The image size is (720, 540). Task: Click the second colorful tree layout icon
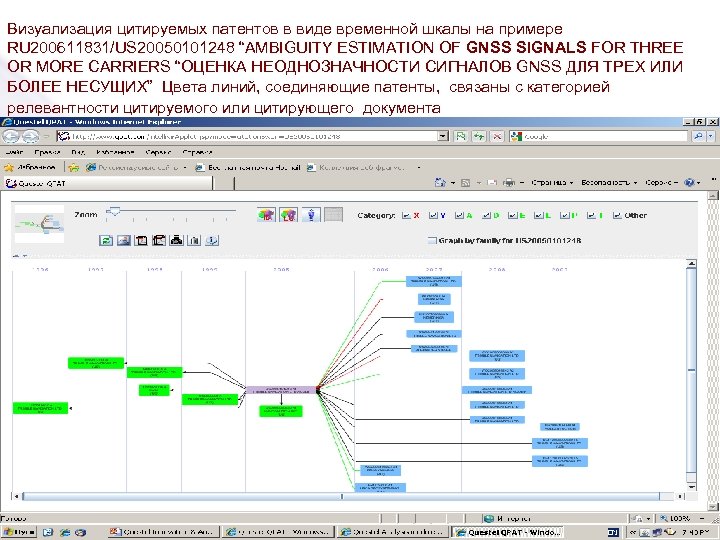pos(288,214)
